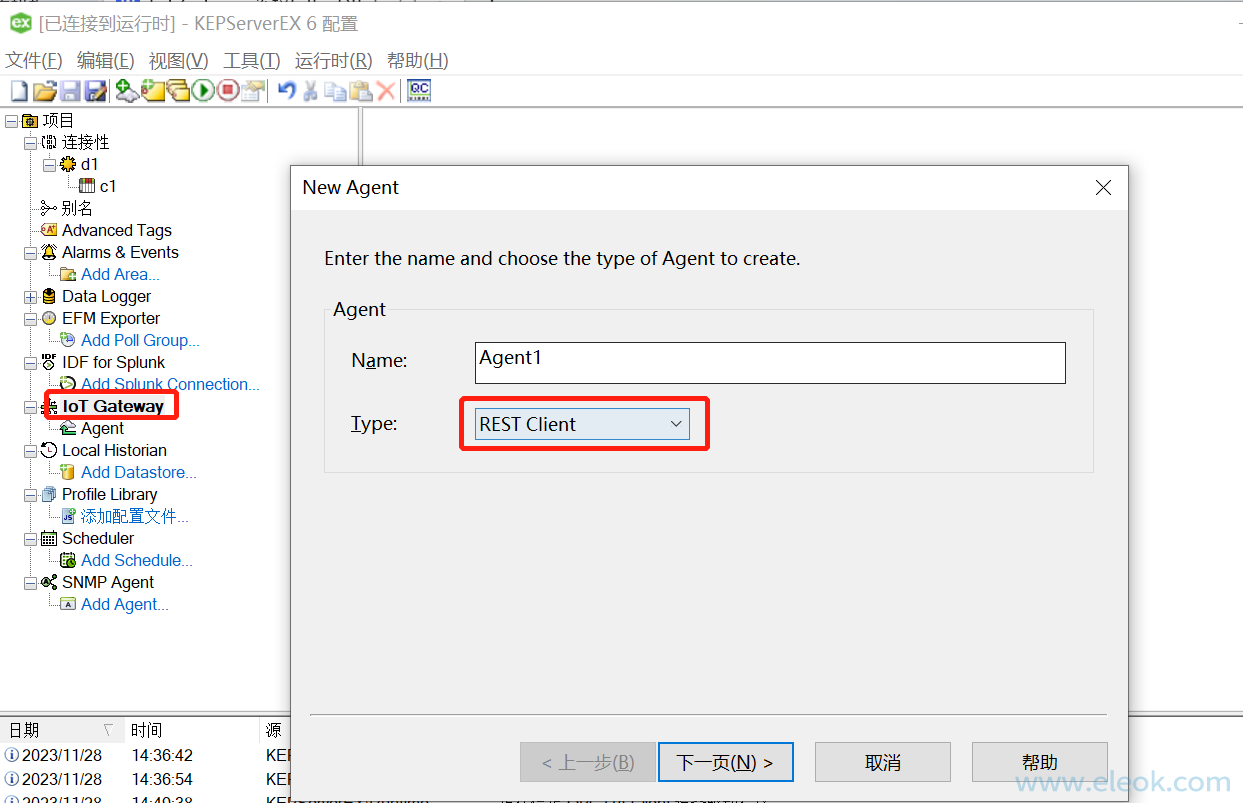
Task: Launch the Quick Client QC icon
Action: coord(419,92)
